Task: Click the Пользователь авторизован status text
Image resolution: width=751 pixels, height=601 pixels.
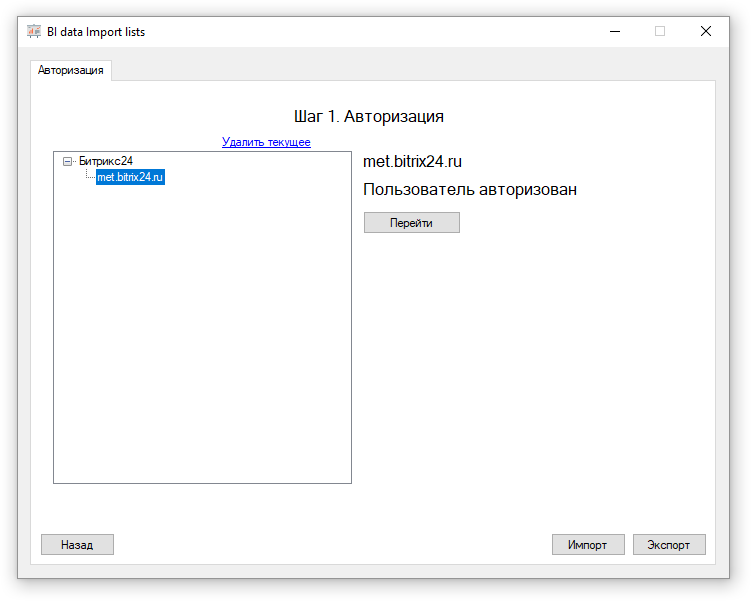Action: point(470,190)
